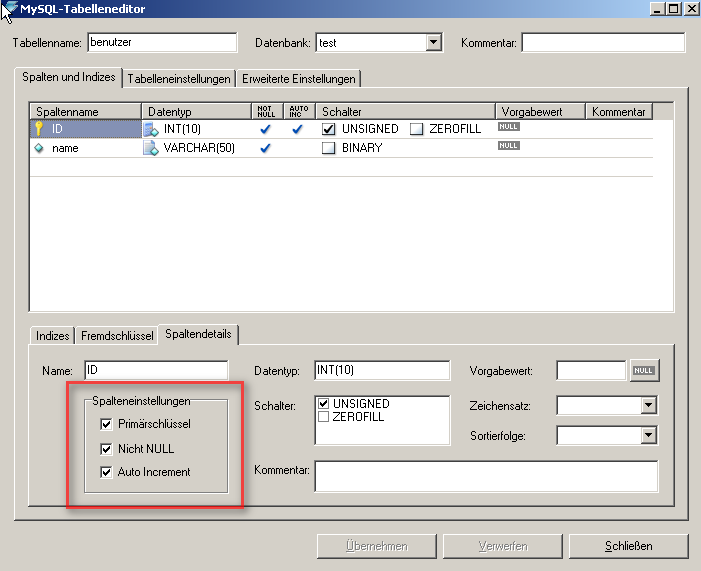
Task: Click the NULL default badge in the name row
Action: [509, 145]
